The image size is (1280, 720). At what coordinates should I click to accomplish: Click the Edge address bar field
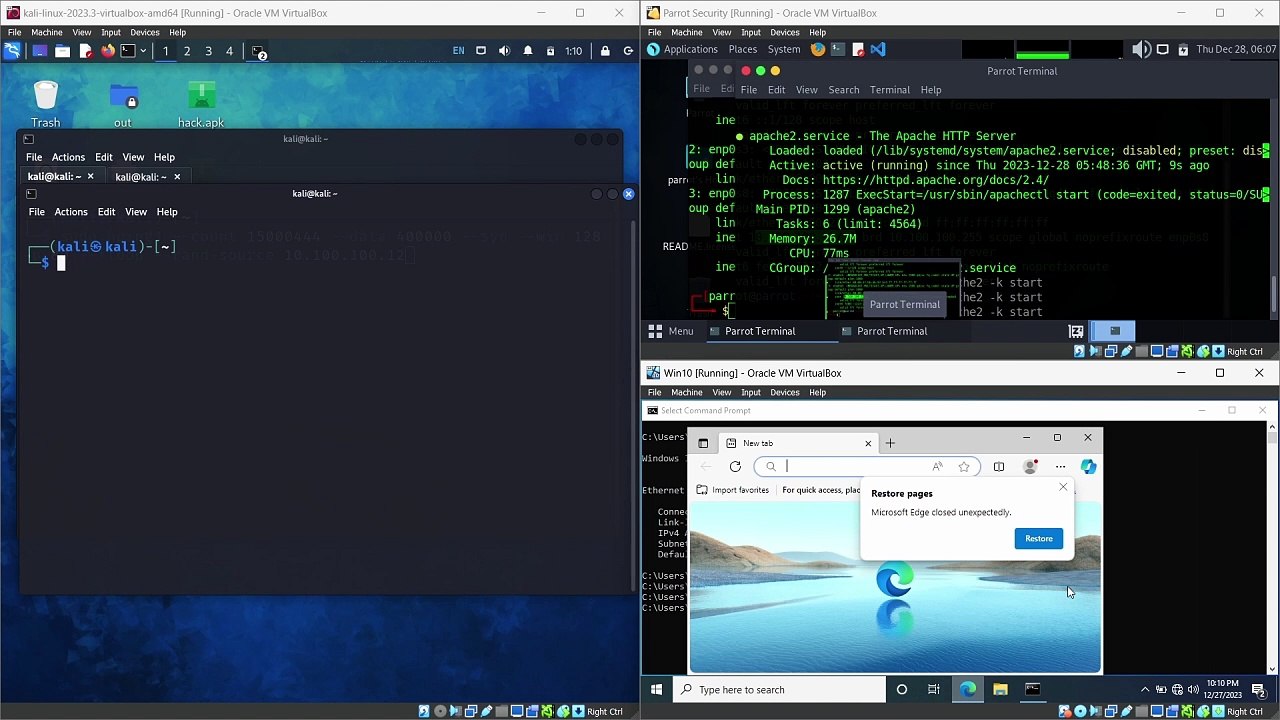click(x=850, y=466)
